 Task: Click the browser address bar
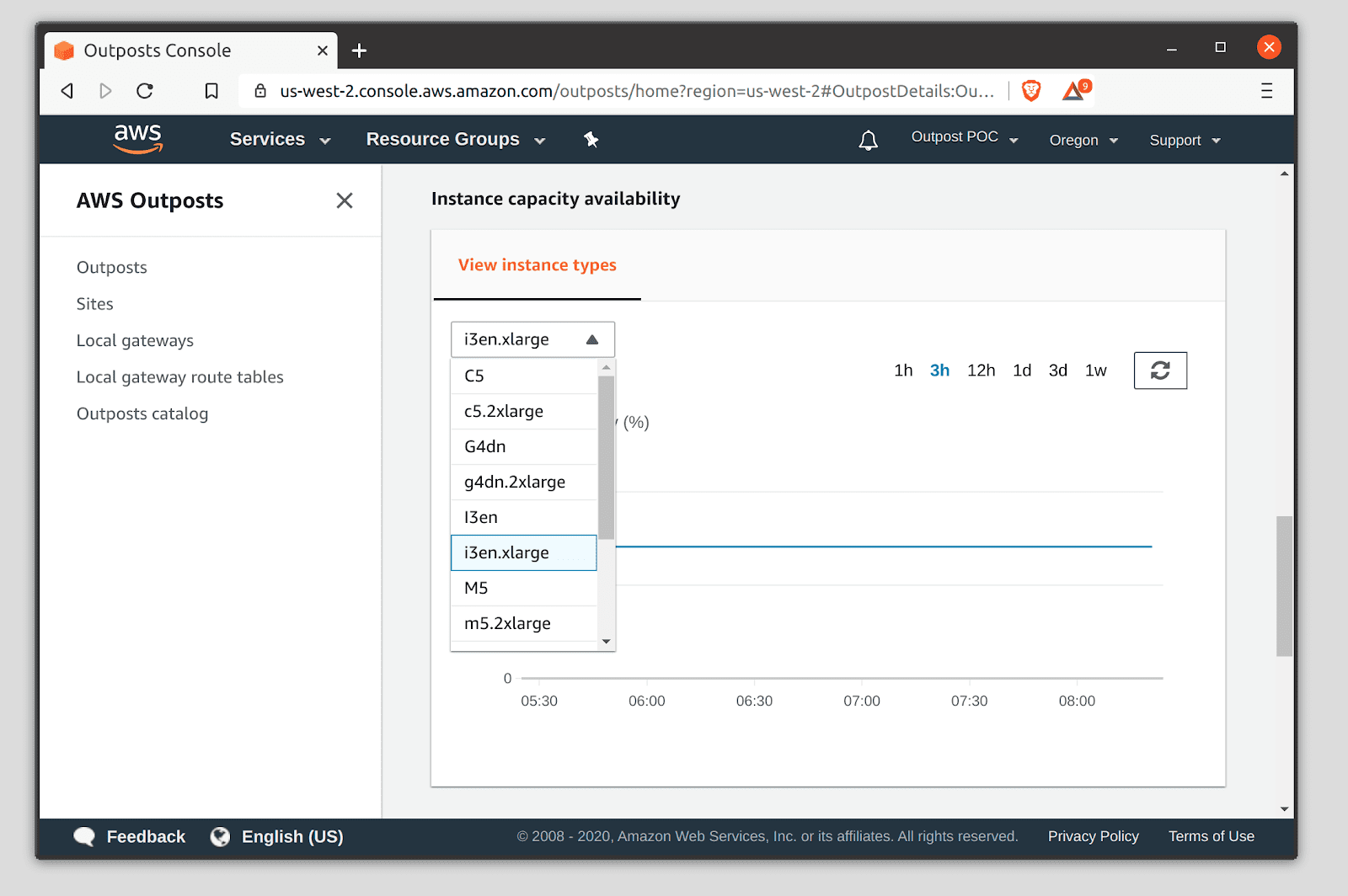[x=636, y=91]
